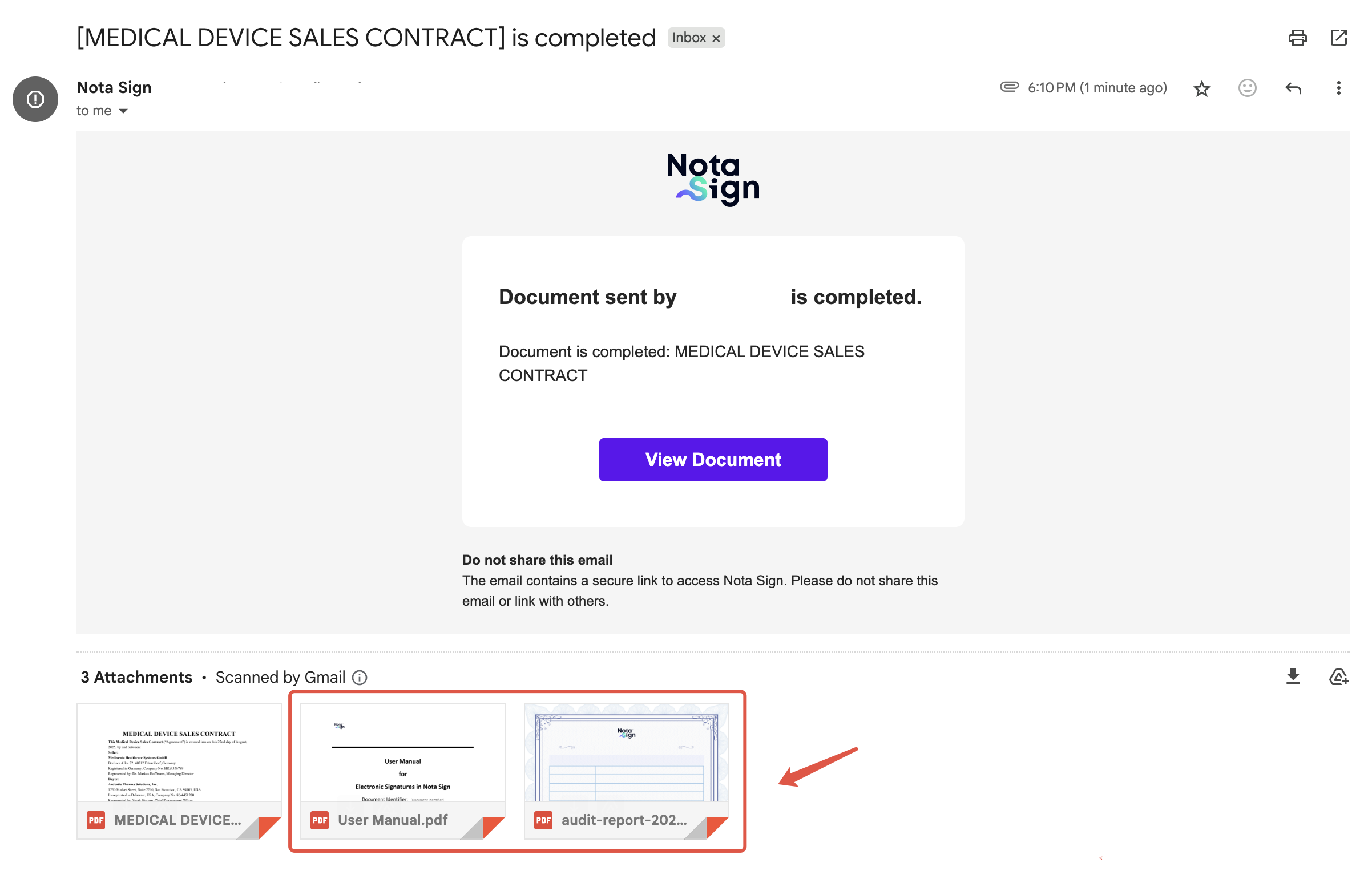Screen dimensions: 1372x875
Task: Click the Nota Sign logo
Action: coord(713,179)
